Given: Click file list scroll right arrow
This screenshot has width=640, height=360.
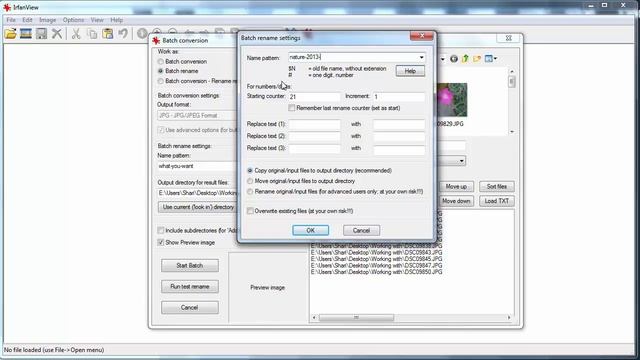Looking at the screenshot, I should [509, 318].
